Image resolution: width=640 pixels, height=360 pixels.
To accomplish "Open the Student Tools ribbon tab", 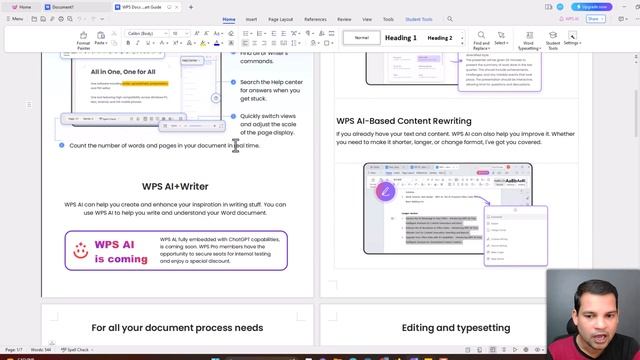I will click(x=419, y=19).
